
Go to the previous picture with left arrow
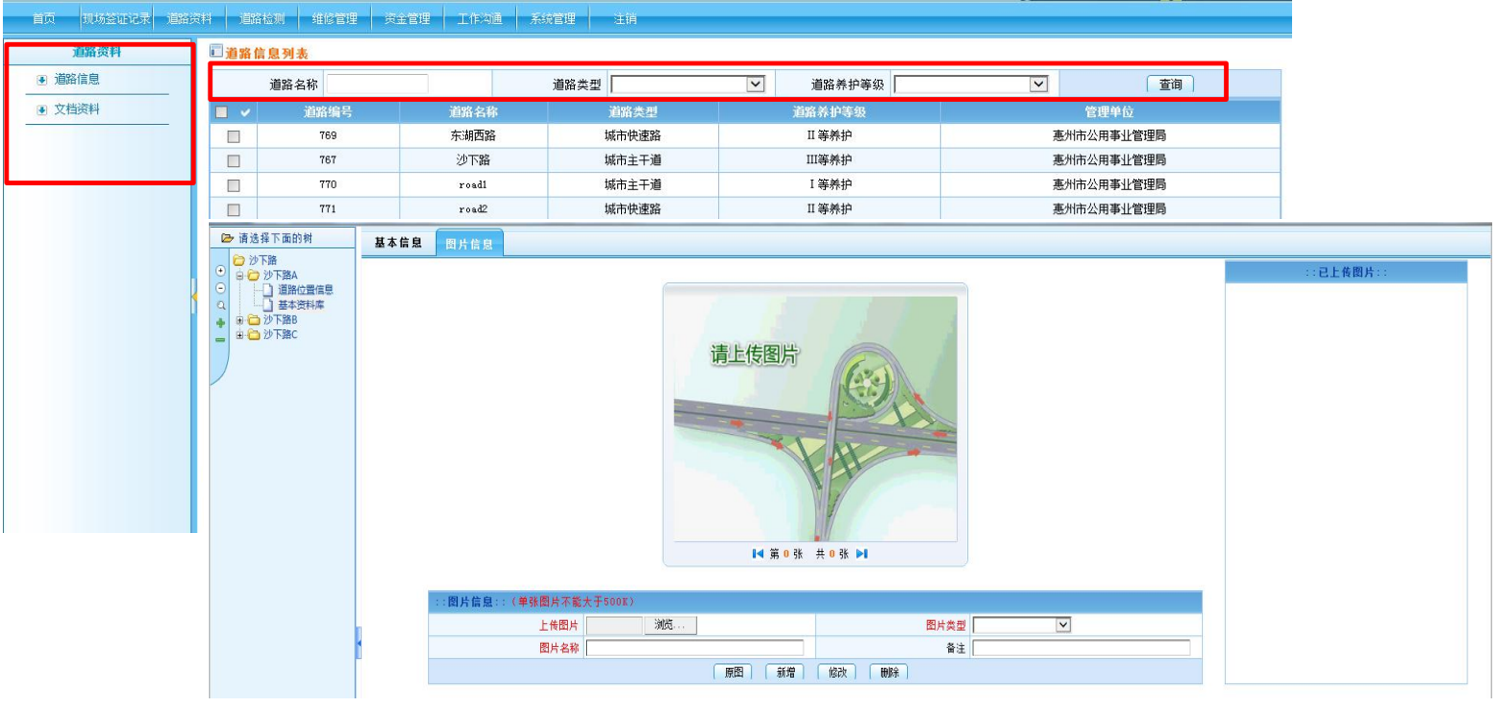pyautogui.click(x=758, y=554)
